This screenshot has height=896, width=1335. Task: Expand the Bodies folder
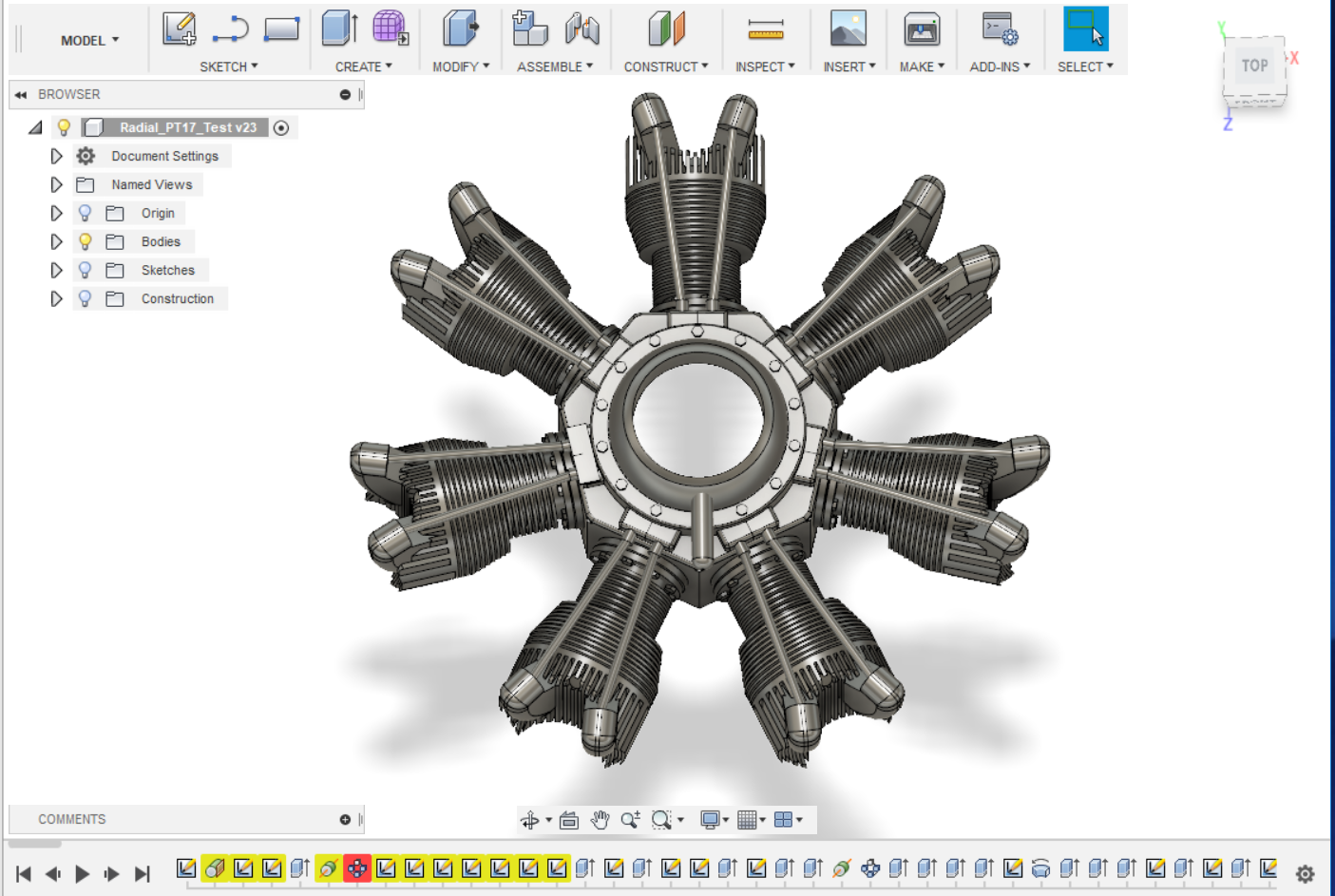[56, 241]
